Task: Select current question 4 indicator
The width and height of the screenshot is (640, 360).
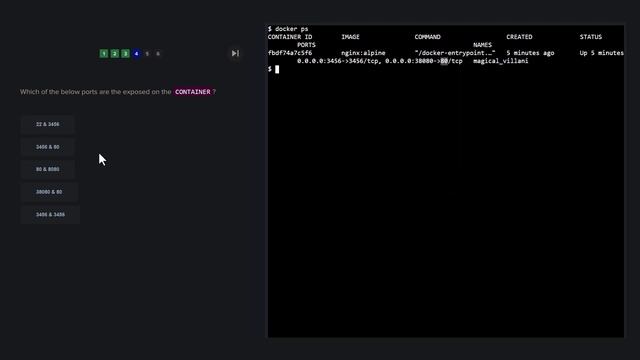Action: [x=136, y=53]
